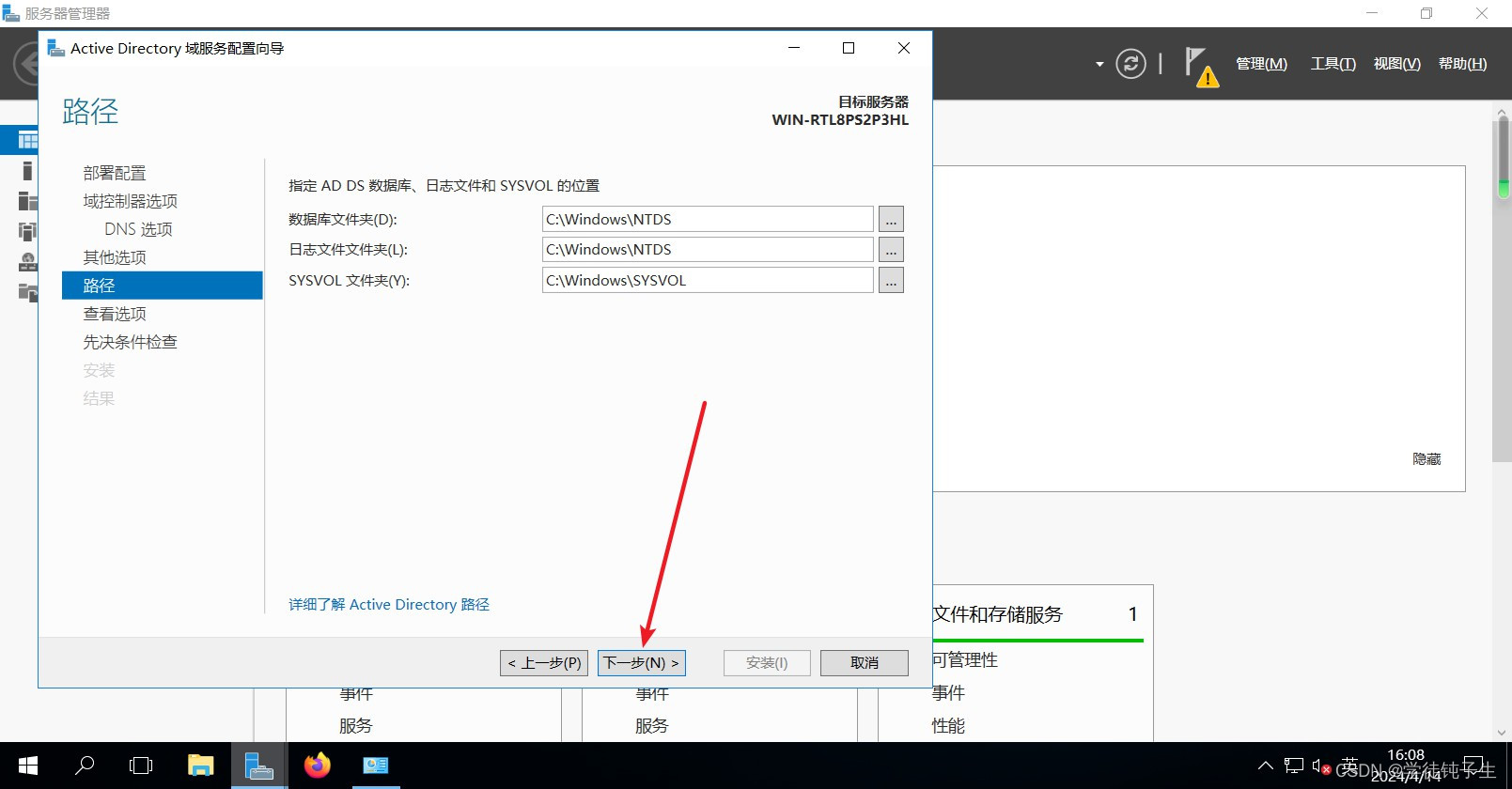Click the SYSVOL folder input field
The width and height of the screenshot is (1512, 789).
tap(708, 280)
